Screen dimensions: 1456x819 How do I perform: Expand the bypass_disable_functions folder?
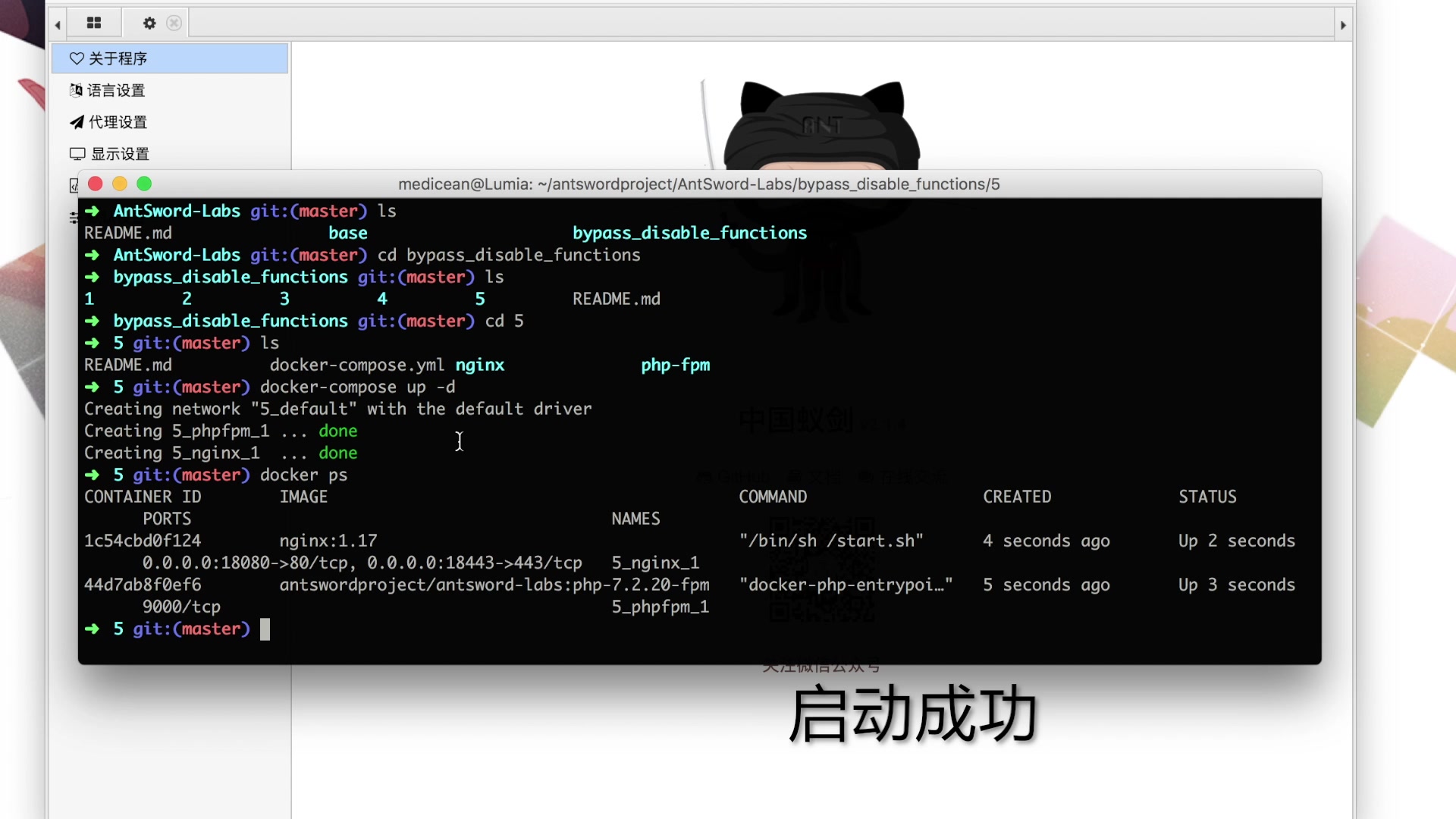pyautogui.click(x=689, y=232)
